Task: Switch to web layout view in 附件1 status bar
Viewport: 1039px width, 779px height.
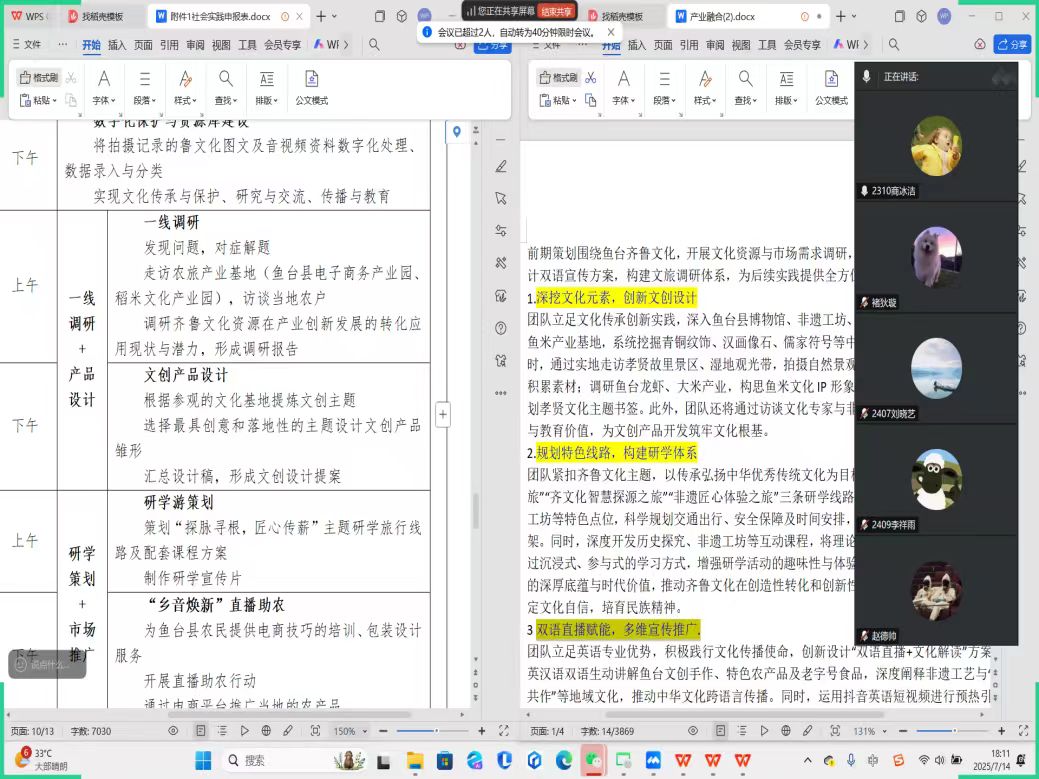Action: pos(266,731)
